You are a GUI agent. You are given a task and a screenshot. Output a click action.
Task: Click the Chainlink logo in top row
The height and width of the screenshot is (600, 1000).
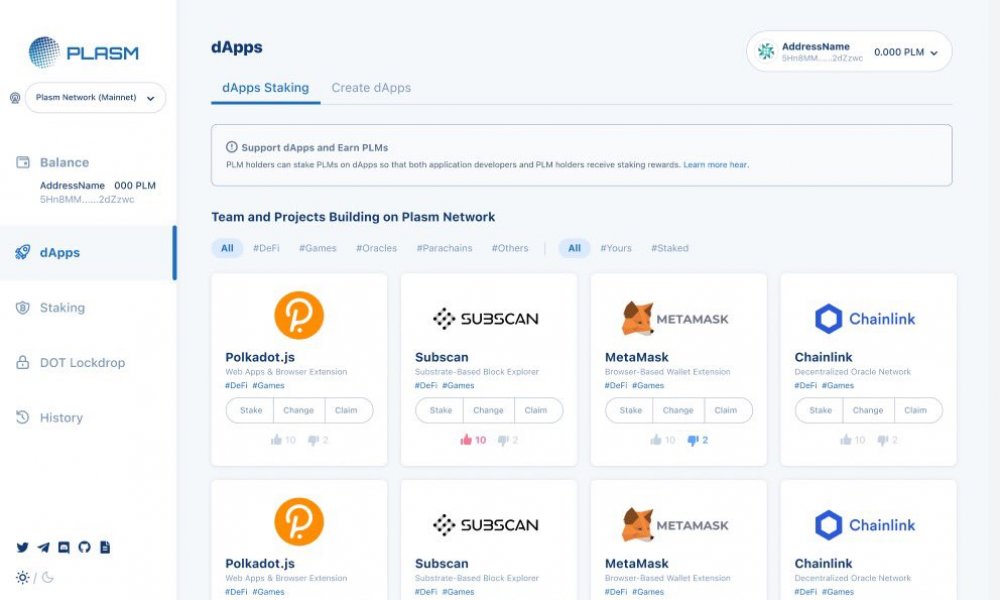pyautogui.click(x=865, y=318)
